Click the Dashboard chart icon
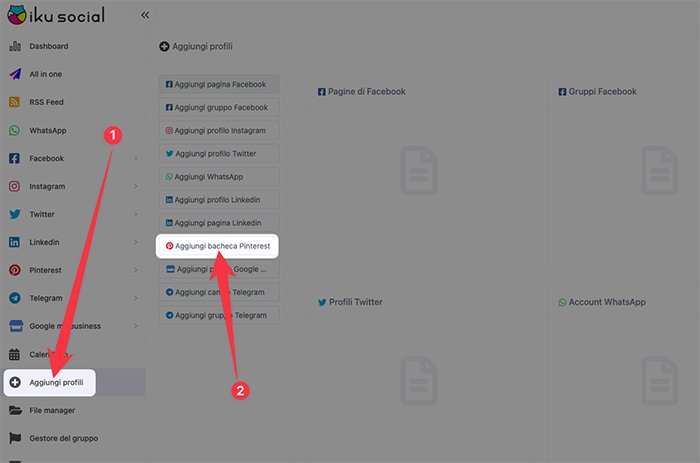Viewport: 700px width, 463px height. 15,46
